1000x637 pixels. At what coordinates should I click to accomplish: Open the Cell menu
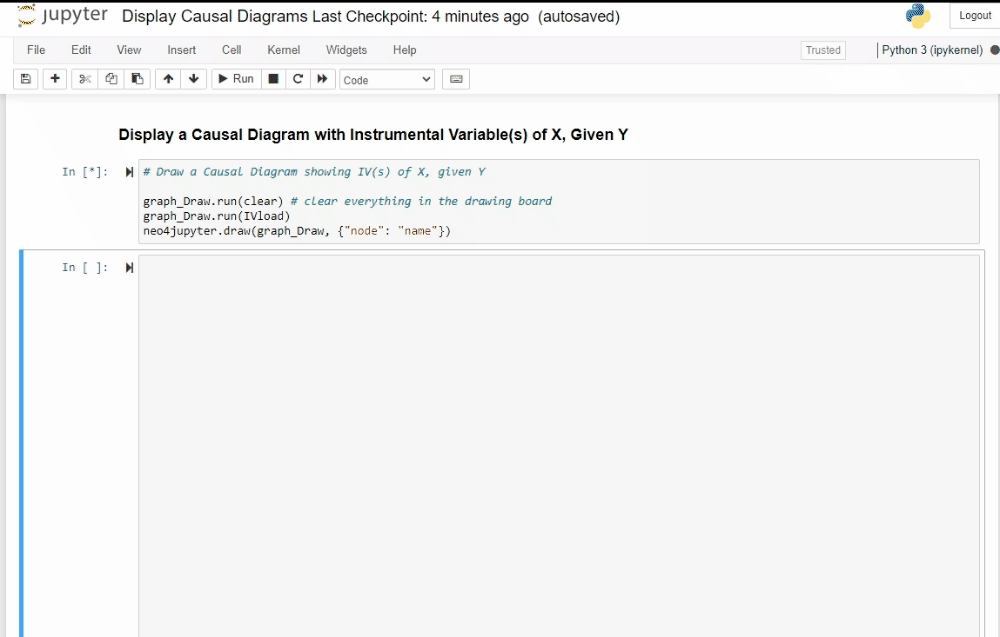231,50
